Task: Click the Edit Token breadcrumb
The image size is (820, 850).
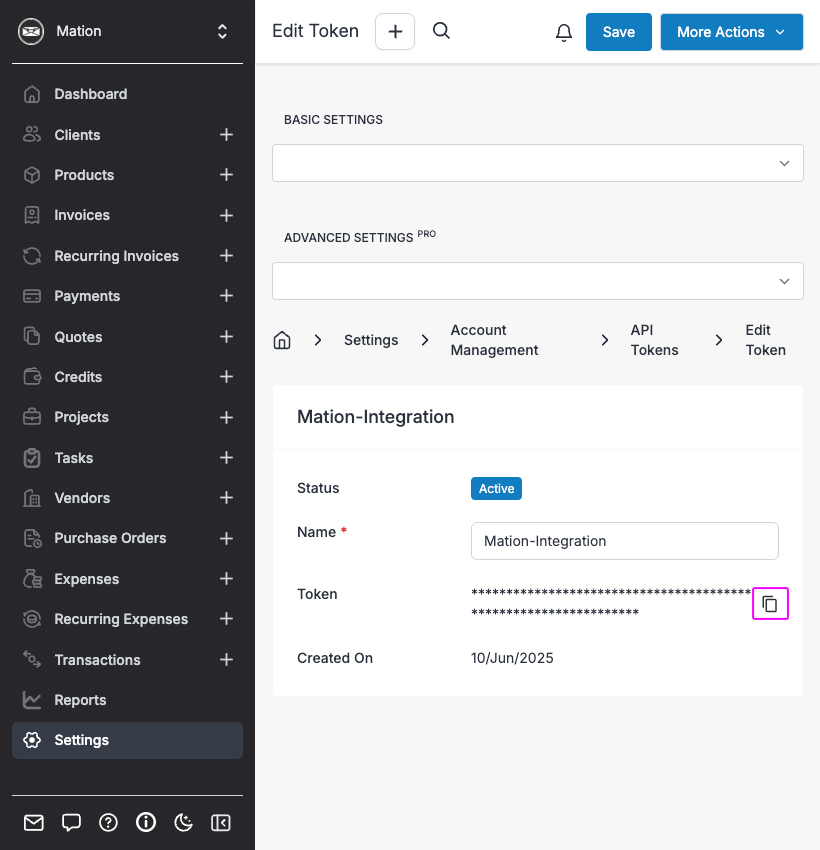Action: (765, 340)
